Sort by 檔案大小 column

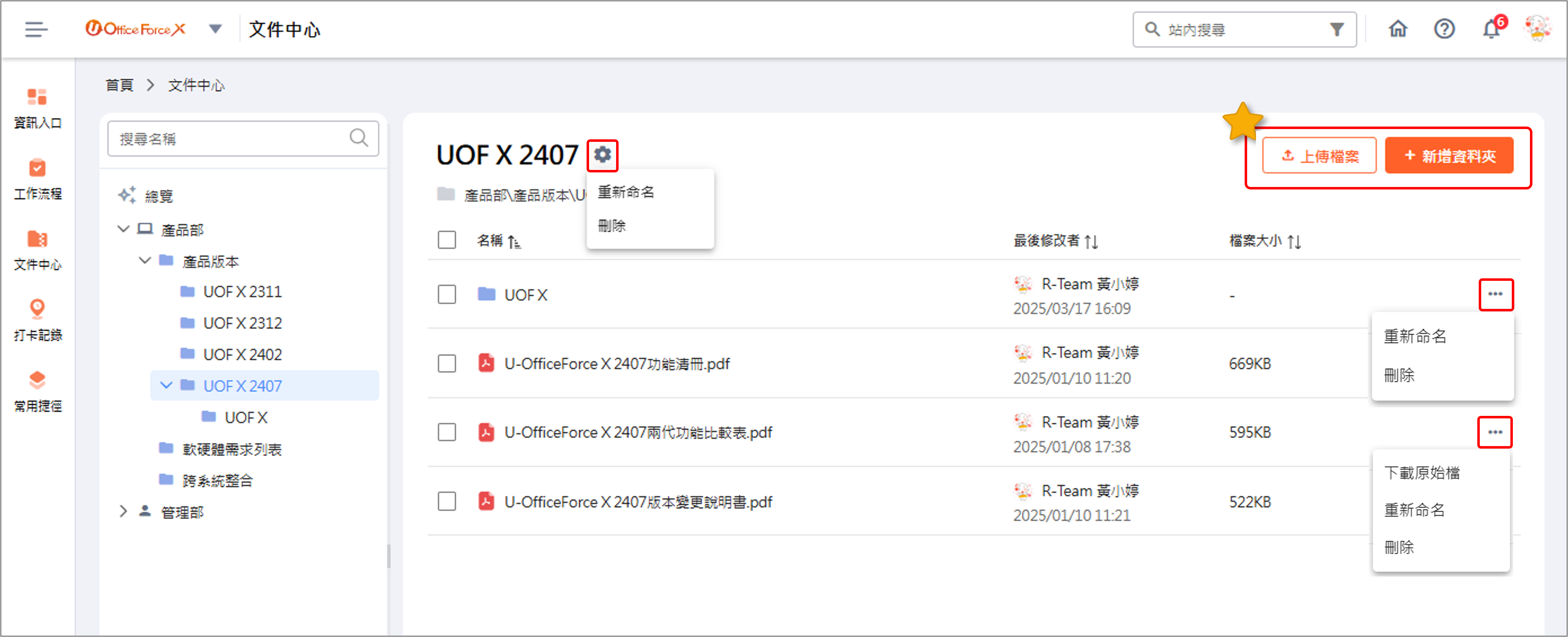[x=1265, y=241]
